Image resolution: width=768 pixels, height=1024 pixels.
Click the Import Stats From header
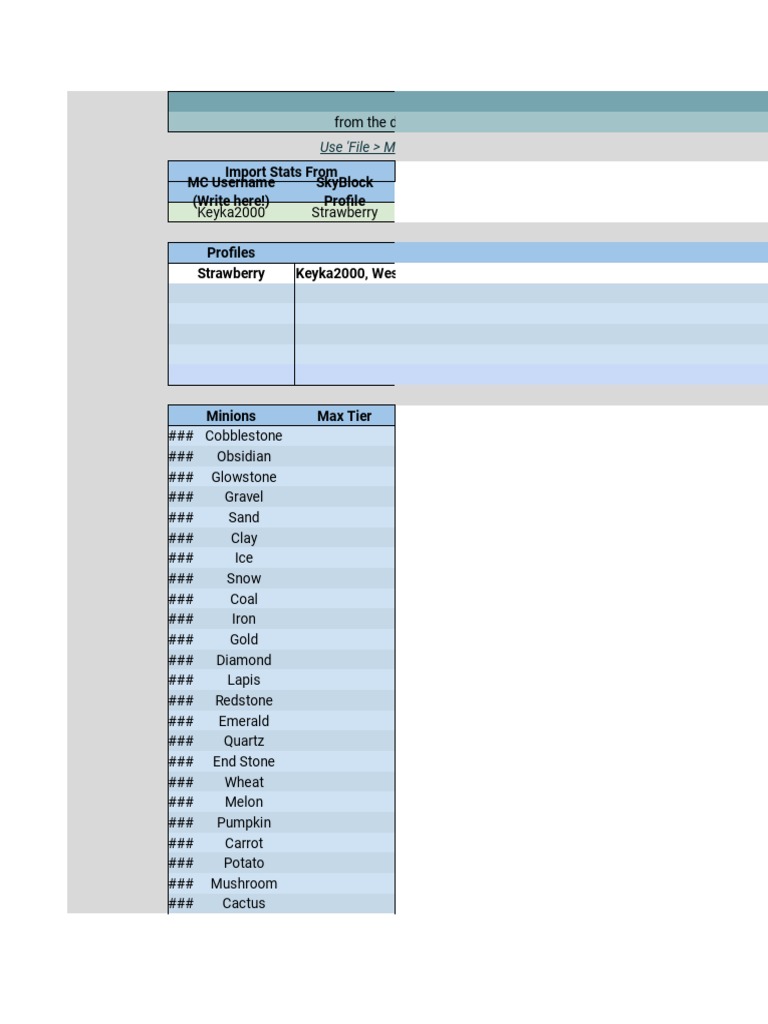tap(281, 171)
